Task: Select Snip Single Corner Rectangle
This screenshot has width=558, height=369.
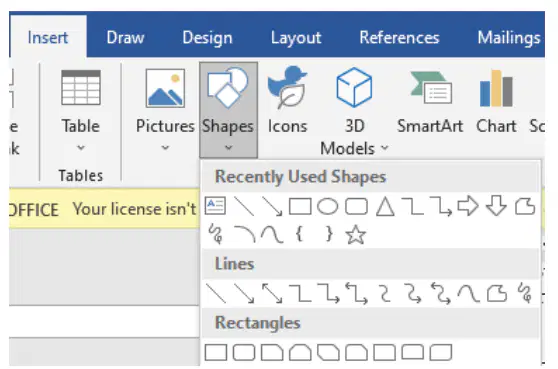Action: pyautogui.click(x=272, y=352)
